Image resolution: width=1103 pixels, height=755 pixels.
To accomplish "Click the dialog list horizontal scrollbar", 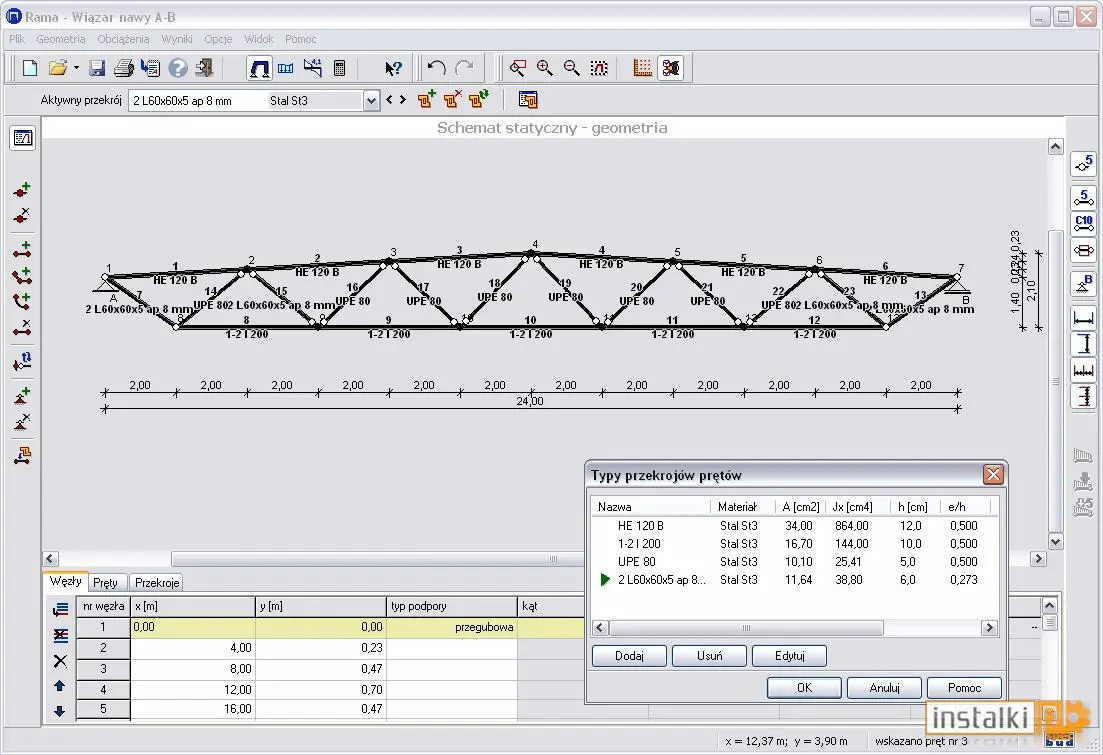I will point(746,628).
